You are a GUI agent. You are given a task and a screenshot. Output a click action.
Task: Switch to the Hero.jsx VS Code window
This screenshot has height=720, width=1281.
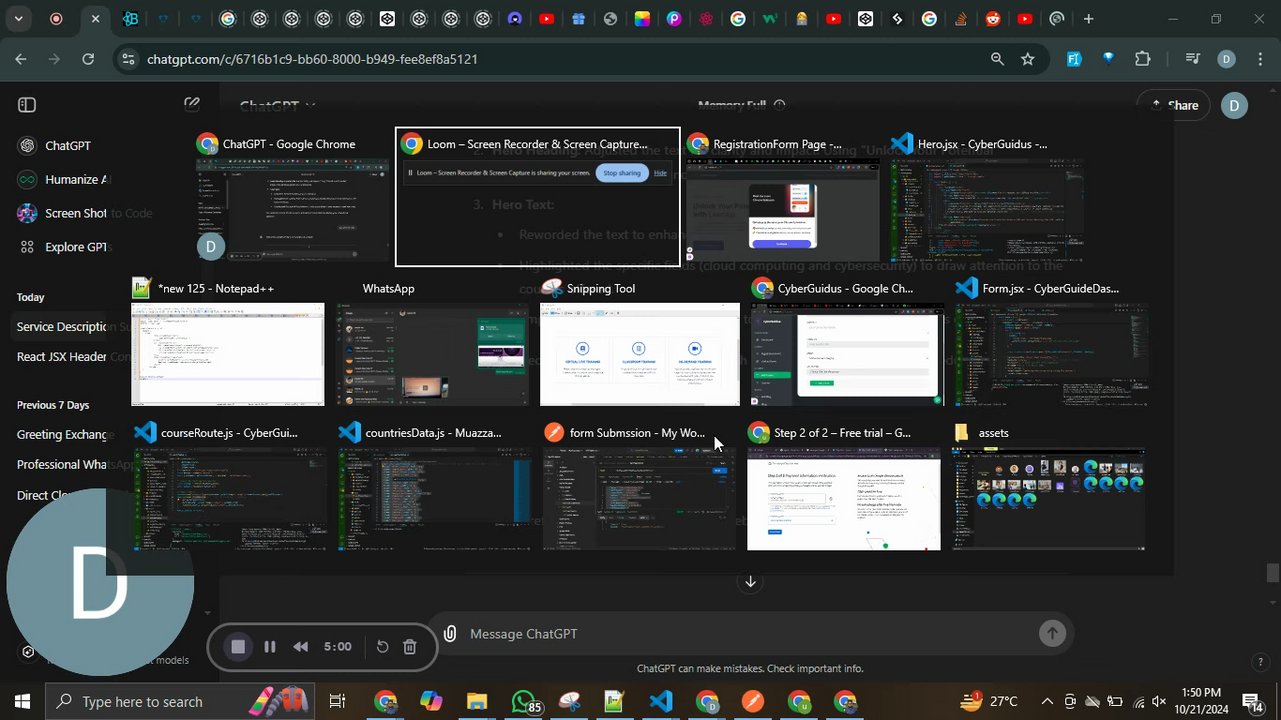click(988, 198)
